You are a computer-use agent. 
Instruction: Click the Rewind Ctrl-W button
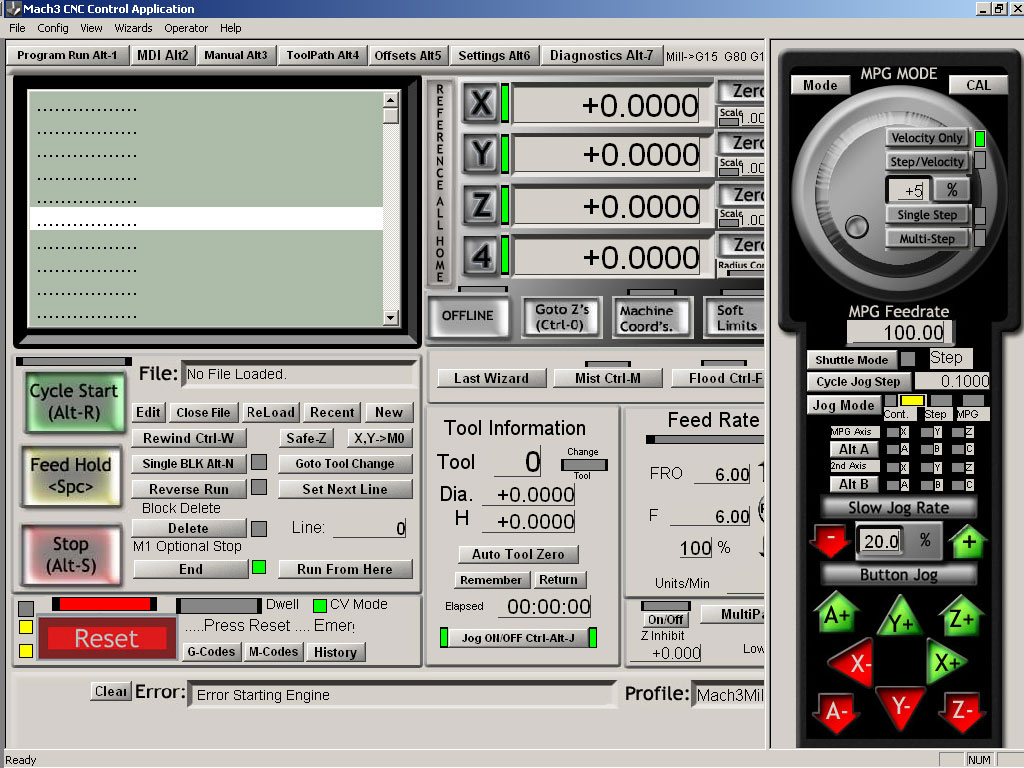point(189,438)
